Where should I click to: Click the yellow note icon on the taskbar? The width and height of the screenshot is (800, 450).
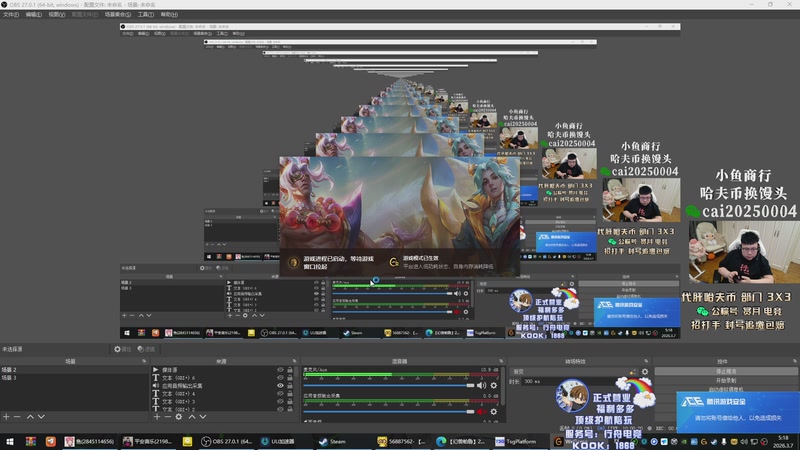coord(187,441)
